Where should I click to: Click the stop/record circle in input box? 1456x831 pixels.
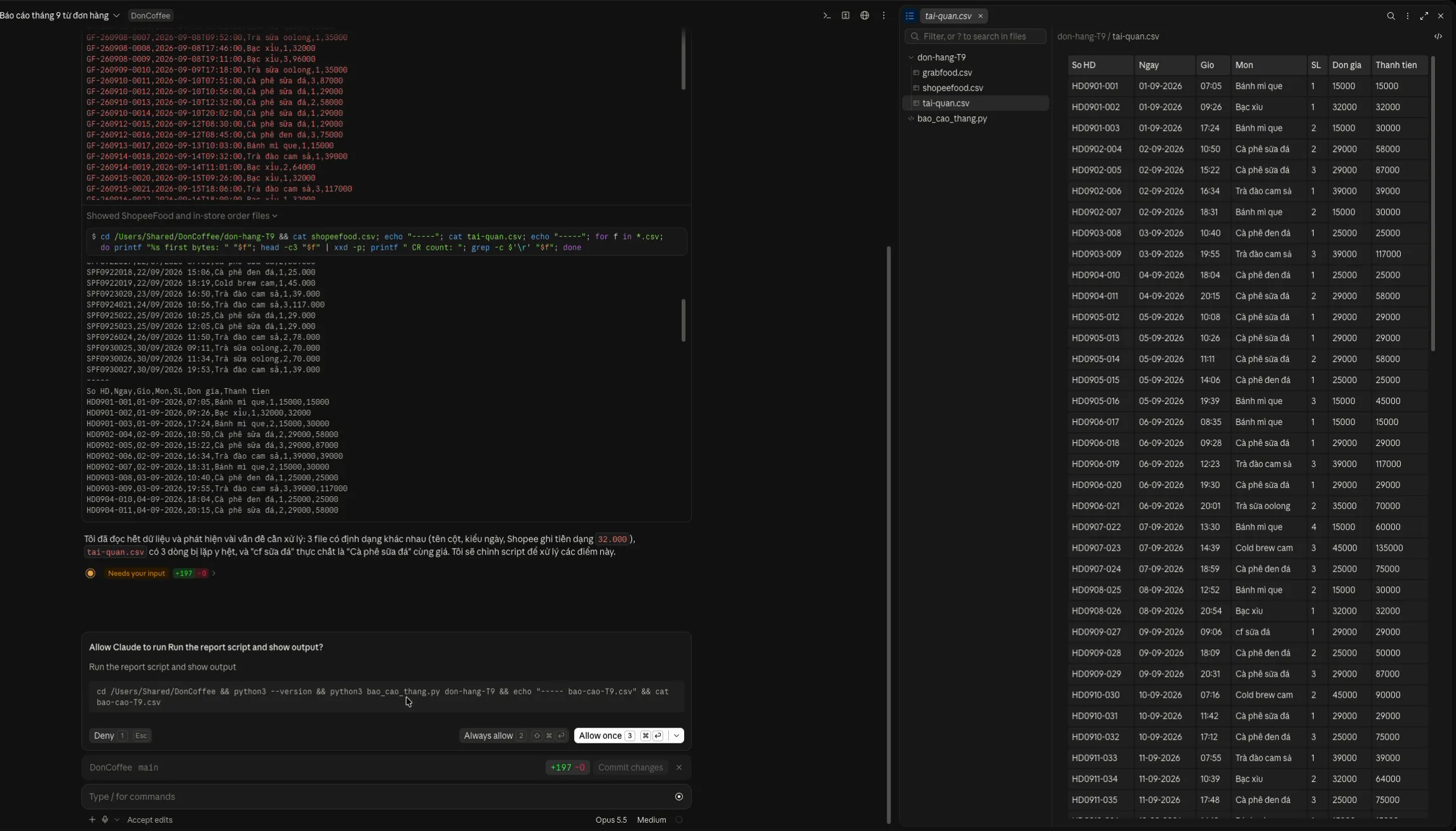(679, 797)
